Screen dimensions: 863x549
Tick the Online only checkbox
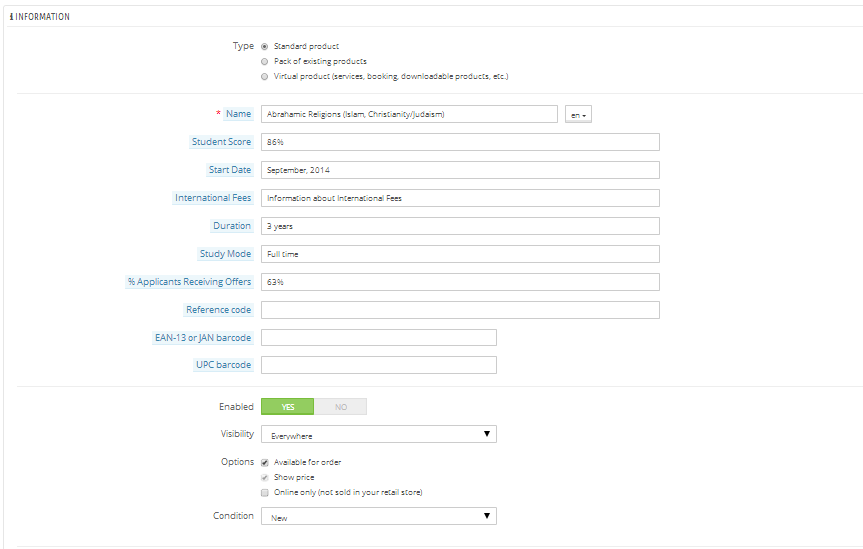(265, 492)
